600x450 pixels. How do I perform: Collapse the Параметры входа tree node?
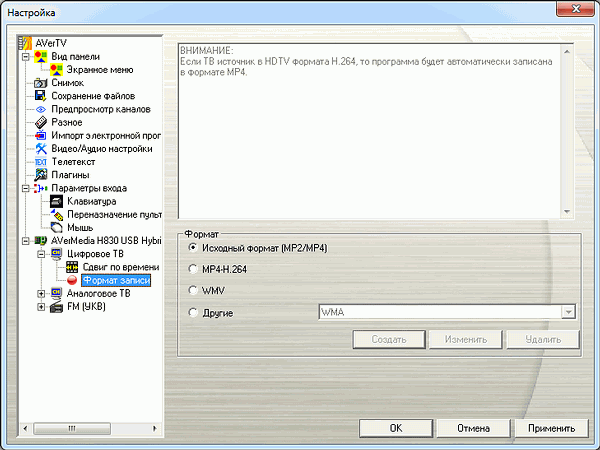(x=25, y=188)
